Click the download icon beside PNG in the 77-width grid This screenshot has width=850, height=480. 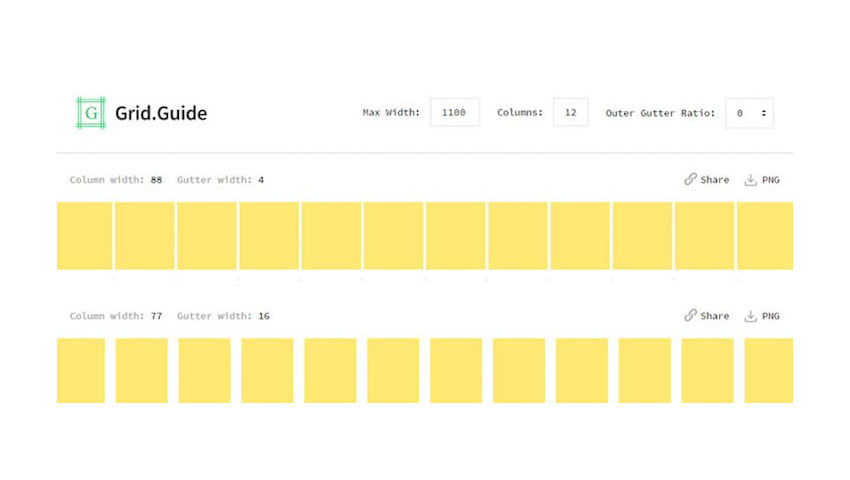750,316
